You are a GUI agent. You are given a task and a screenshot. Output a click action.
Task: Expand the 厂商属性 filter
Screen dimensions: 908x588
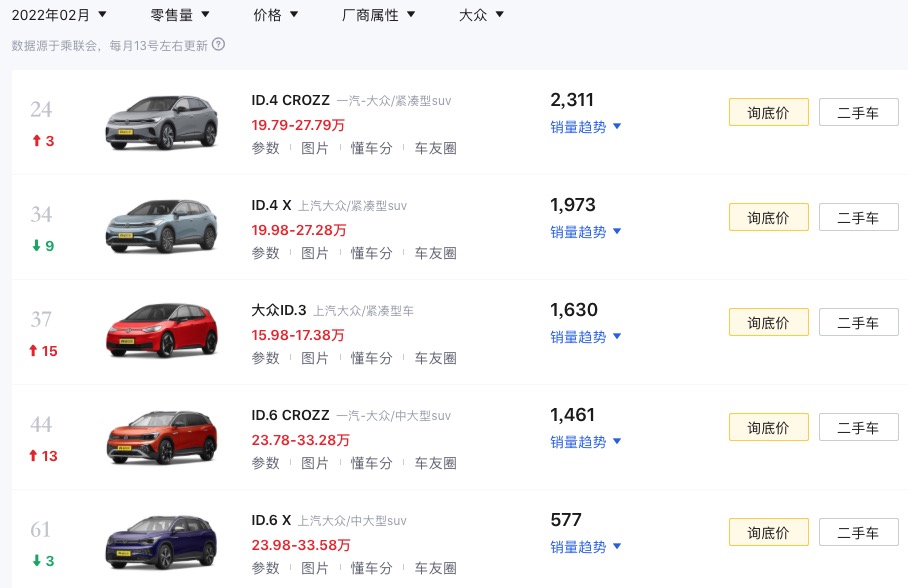click(x=378, y=15)
